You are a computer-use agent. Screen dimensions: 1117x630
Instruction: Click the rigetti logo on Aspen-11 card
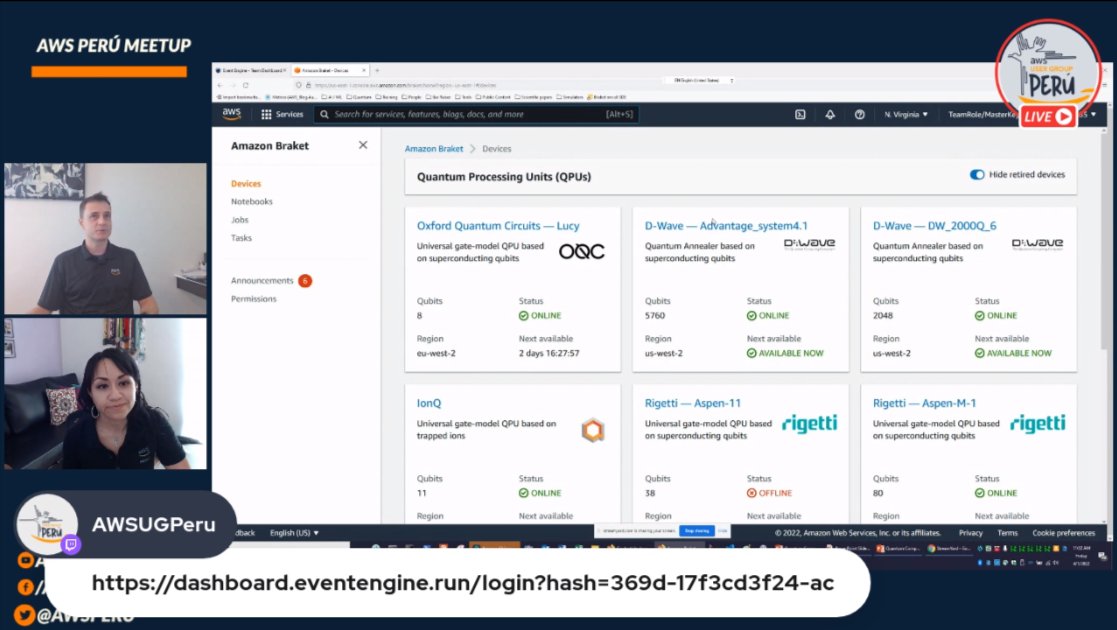coord(809,423)
